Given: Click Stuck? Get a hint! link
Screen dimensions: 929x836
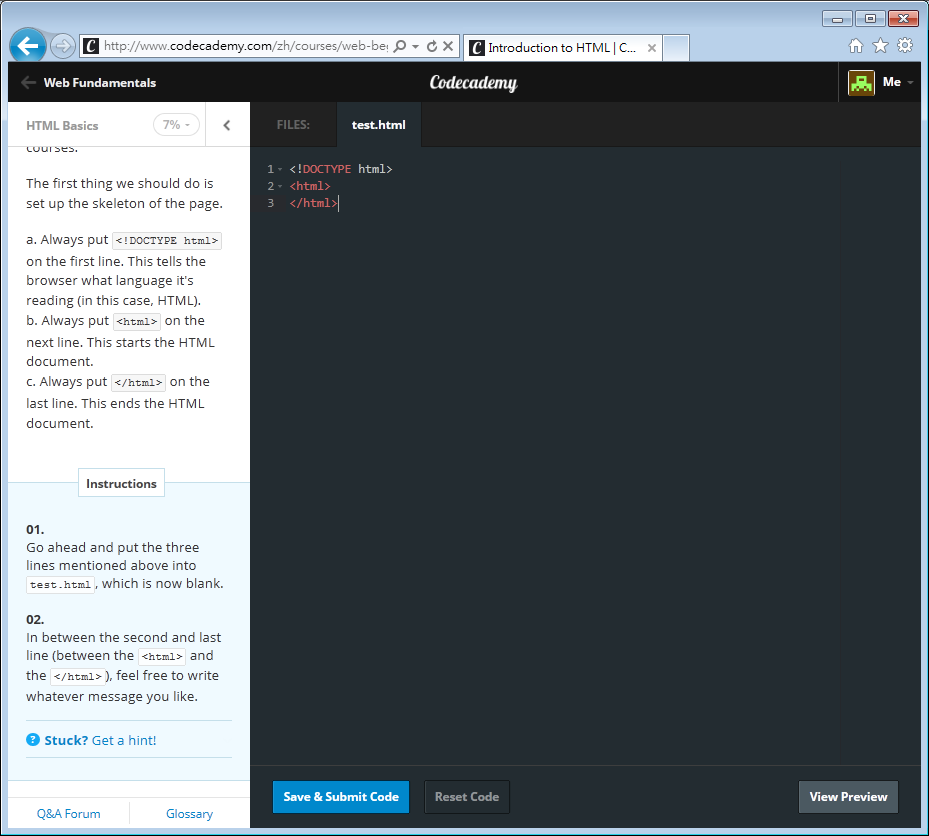Looking at the screenshot, I should click(x=100, y=741).
